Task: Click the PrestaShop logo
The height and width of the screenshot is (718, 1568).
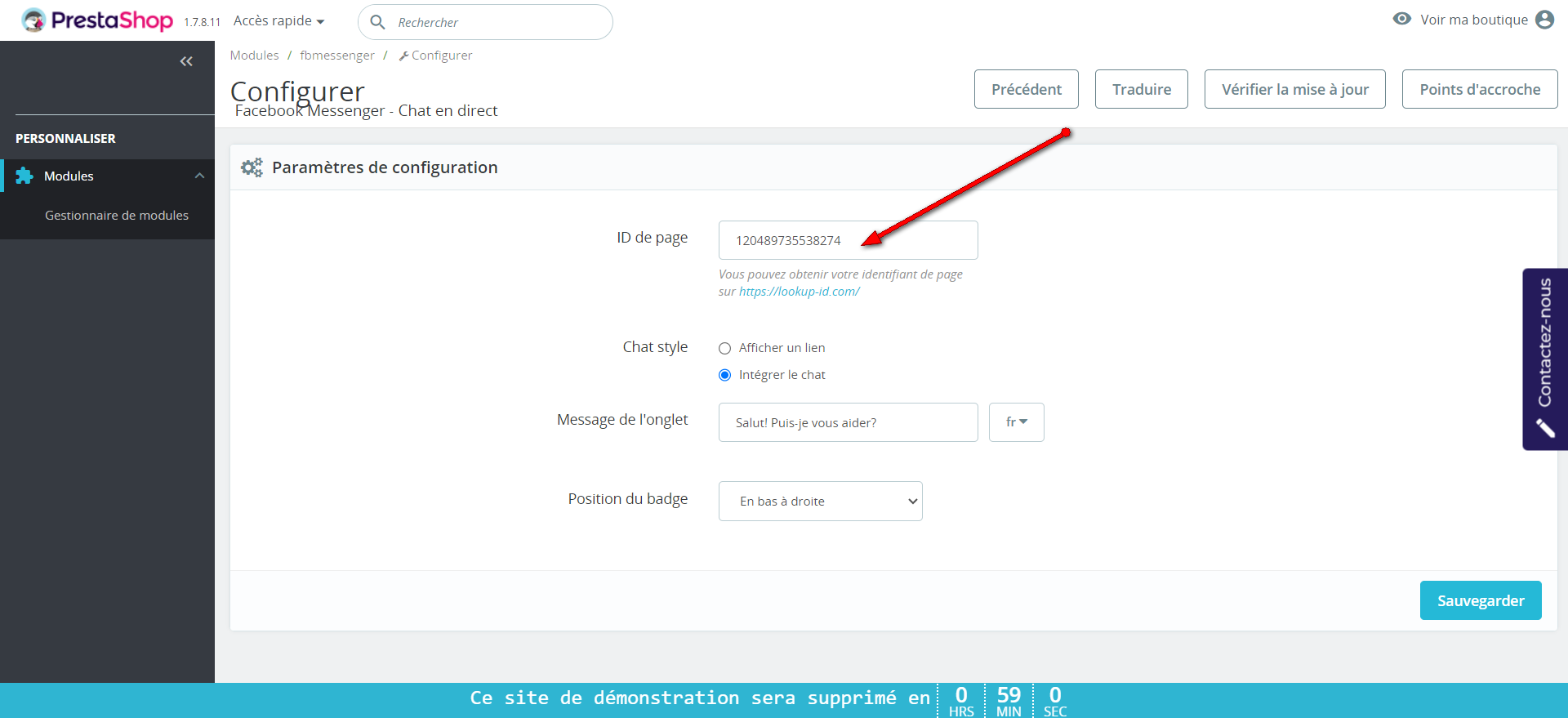Action: click(x=97, y=20)
